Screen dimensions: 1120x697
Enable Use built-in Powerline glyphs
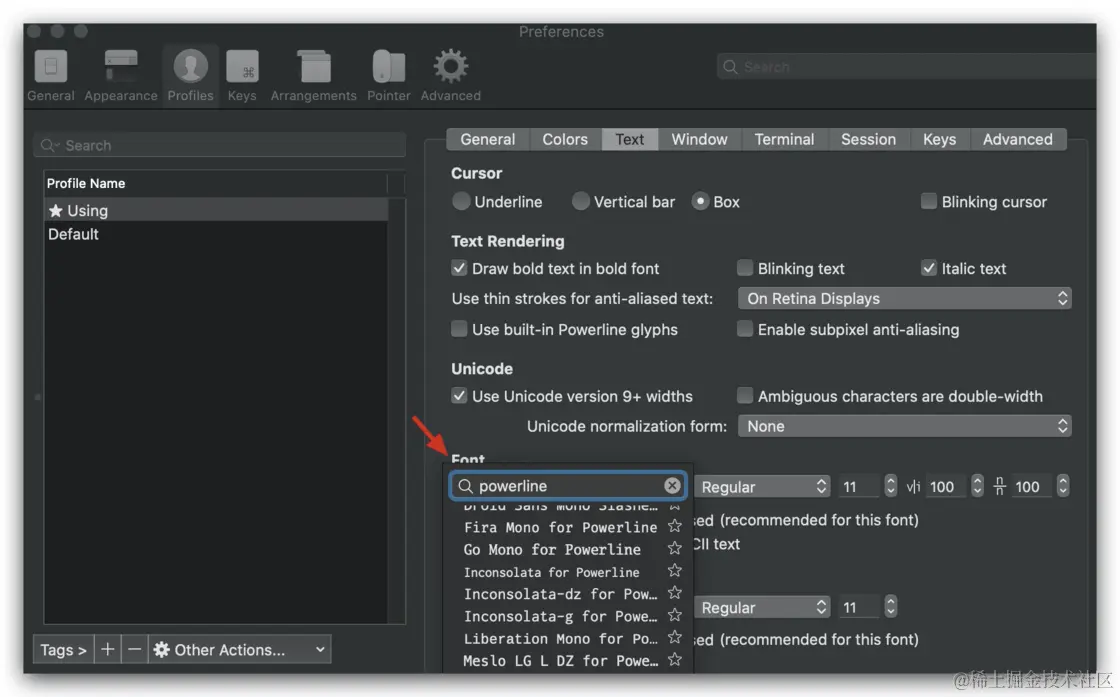(x=459, y=329)
